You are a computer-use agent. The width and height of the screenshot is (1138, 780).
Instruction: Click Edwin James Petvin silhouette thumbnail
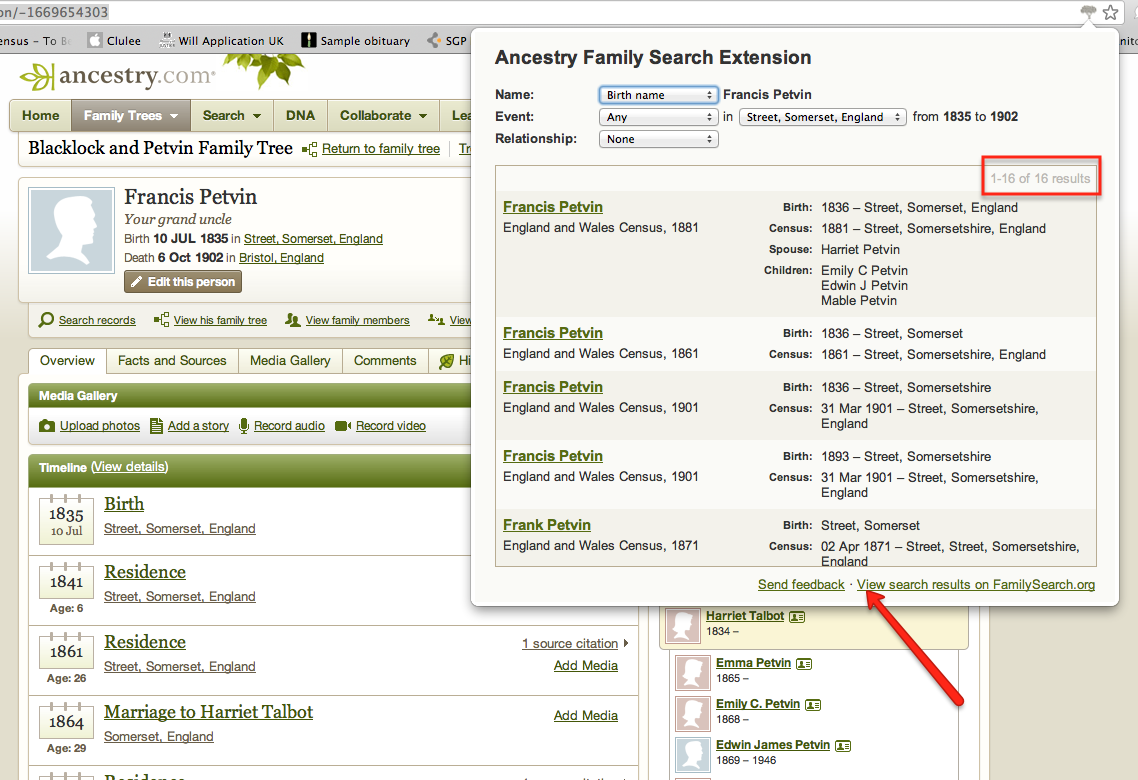(x=692, y=755)
